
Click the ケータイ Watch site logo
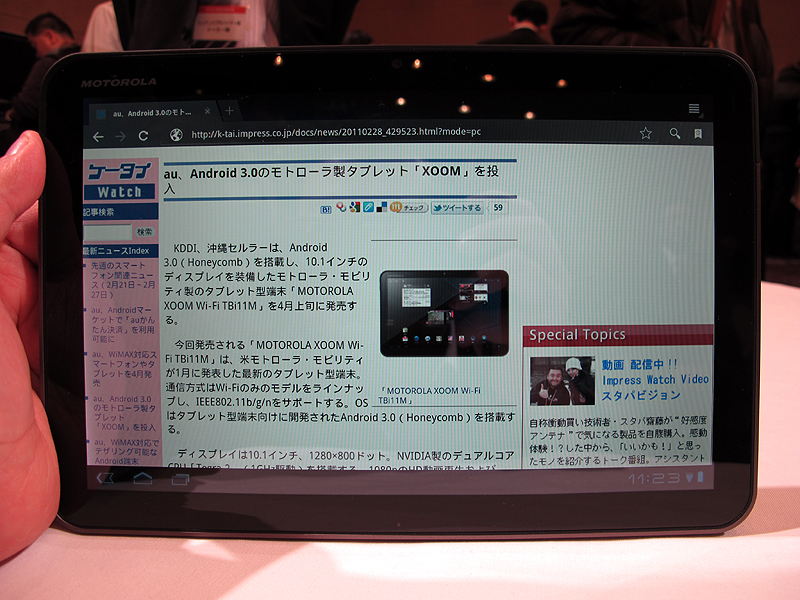[x=120, y=181]
